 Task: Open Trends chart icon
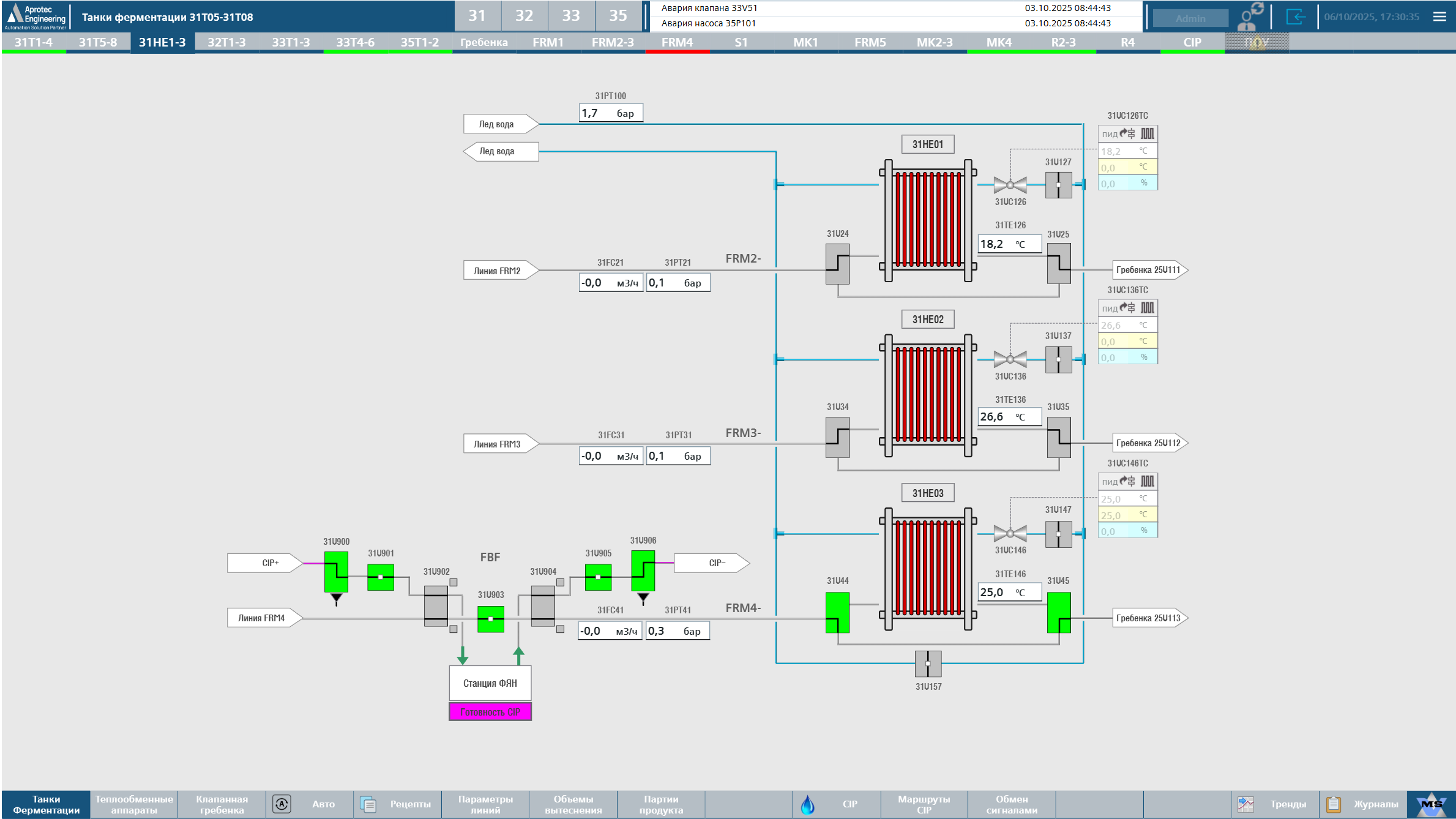click(1245, 804)
